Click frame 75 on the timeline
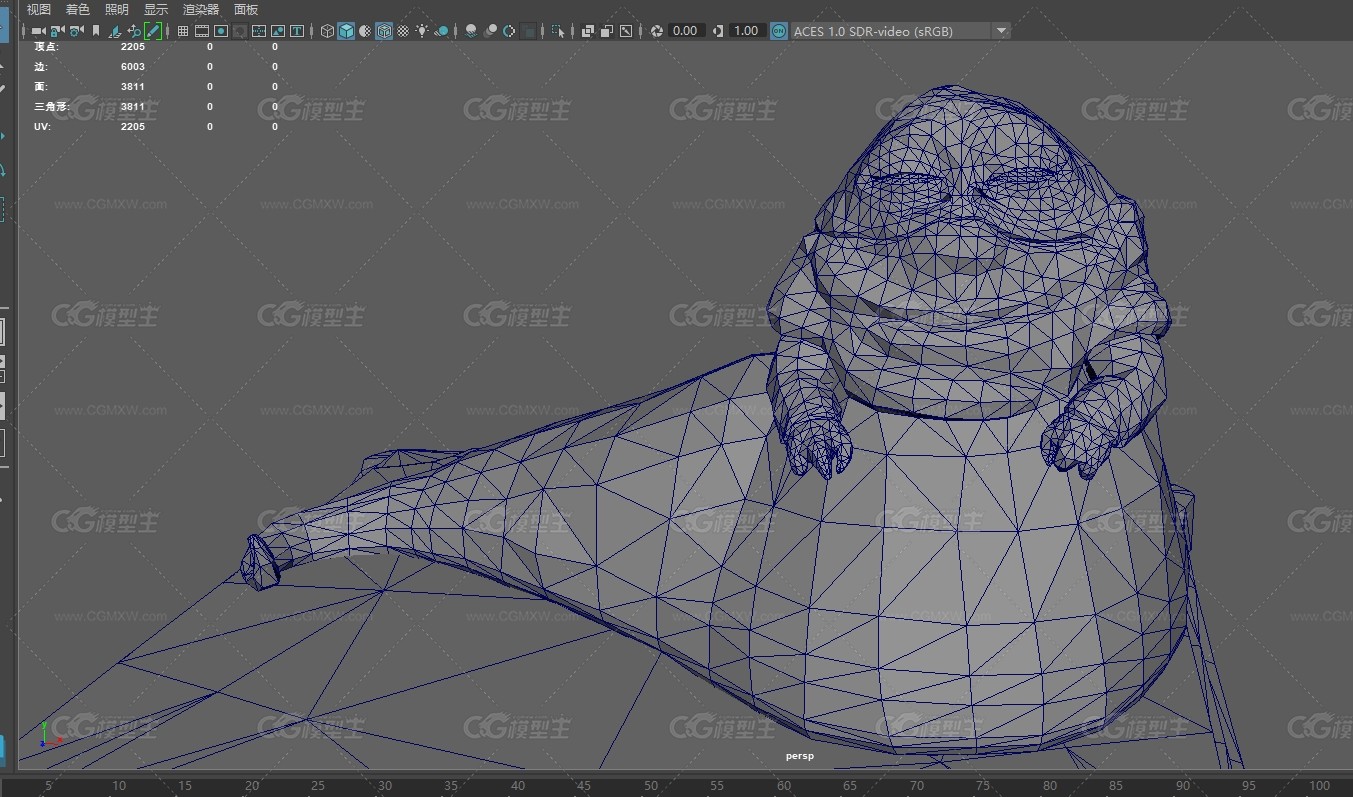Screen dimensions: 1353x797 coord(983,786)
